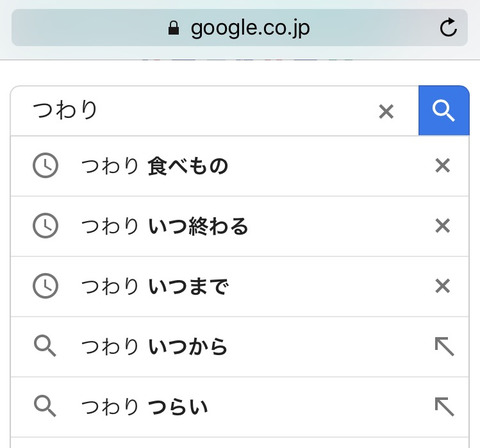
Task: Remove つわり 食べもの from search history
Action: [x=443, y=166]
